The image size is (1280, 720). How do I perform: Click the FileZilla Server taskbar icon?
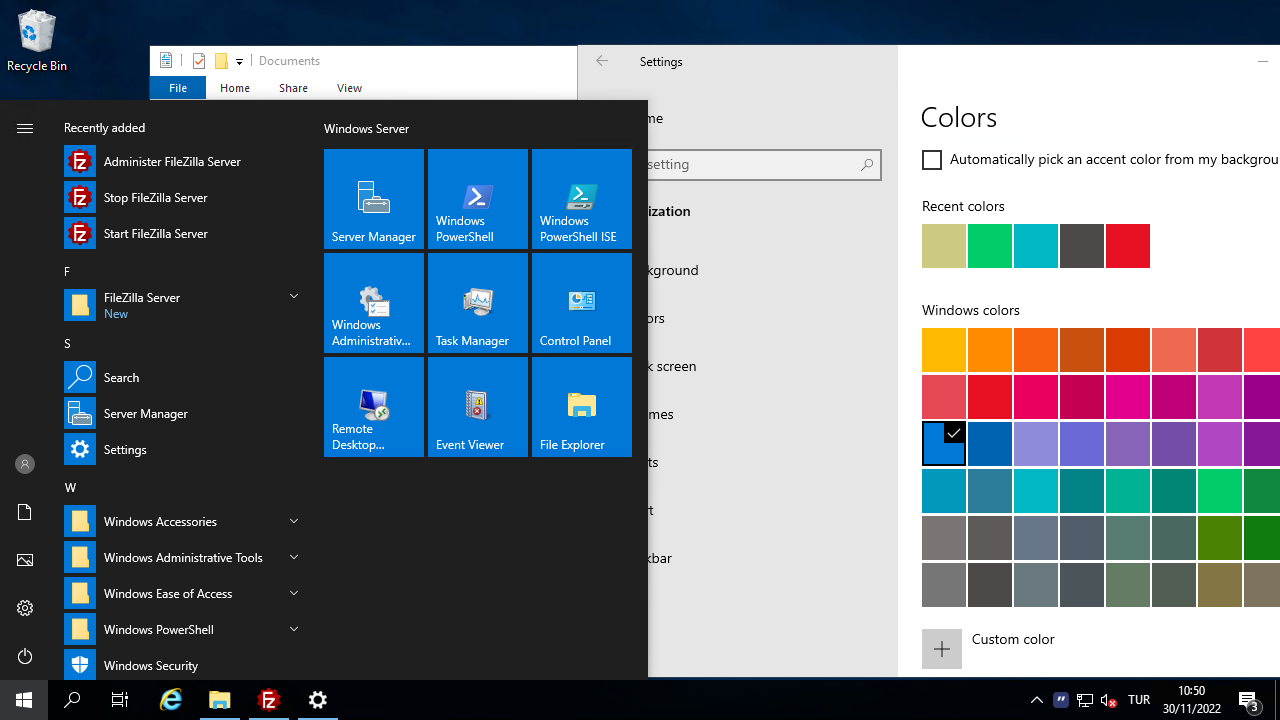tap(269, 700)
